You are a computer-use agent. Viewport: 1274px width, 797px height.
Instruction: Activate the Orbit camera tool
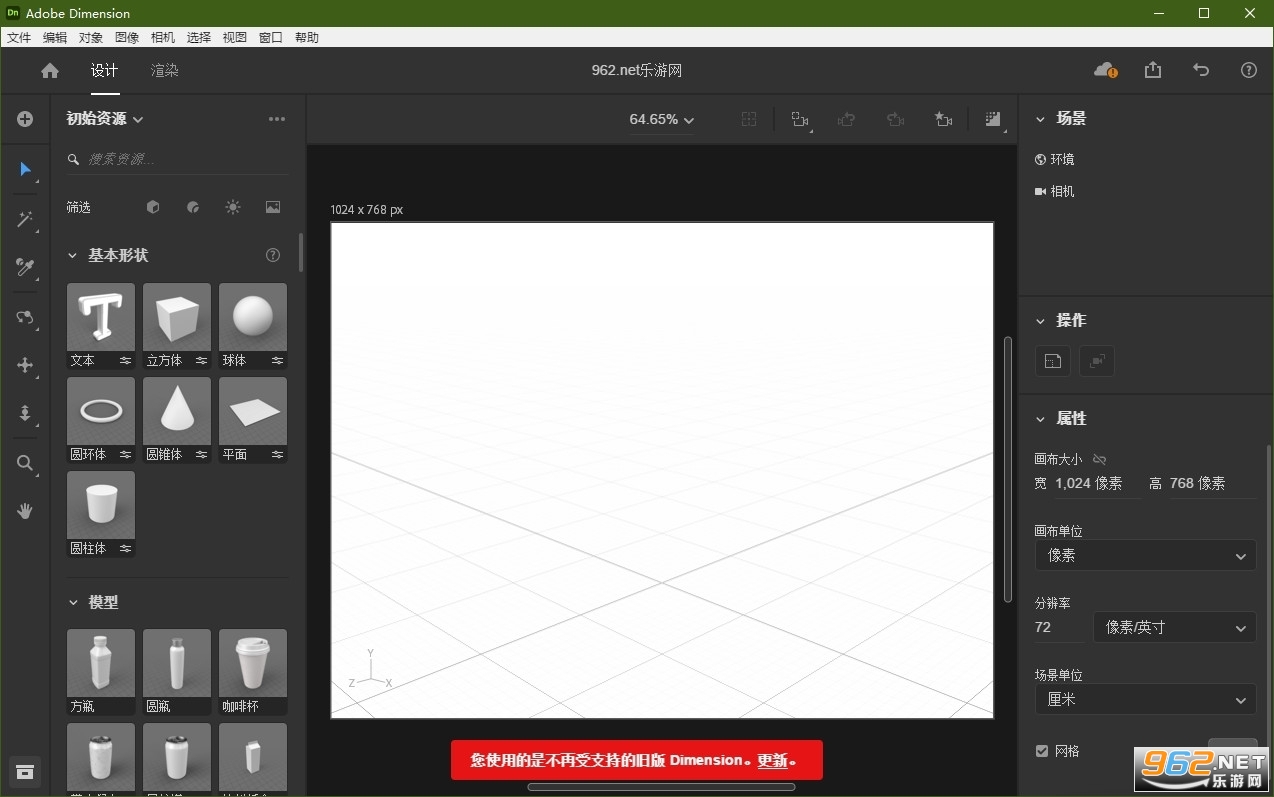point(25,317)
